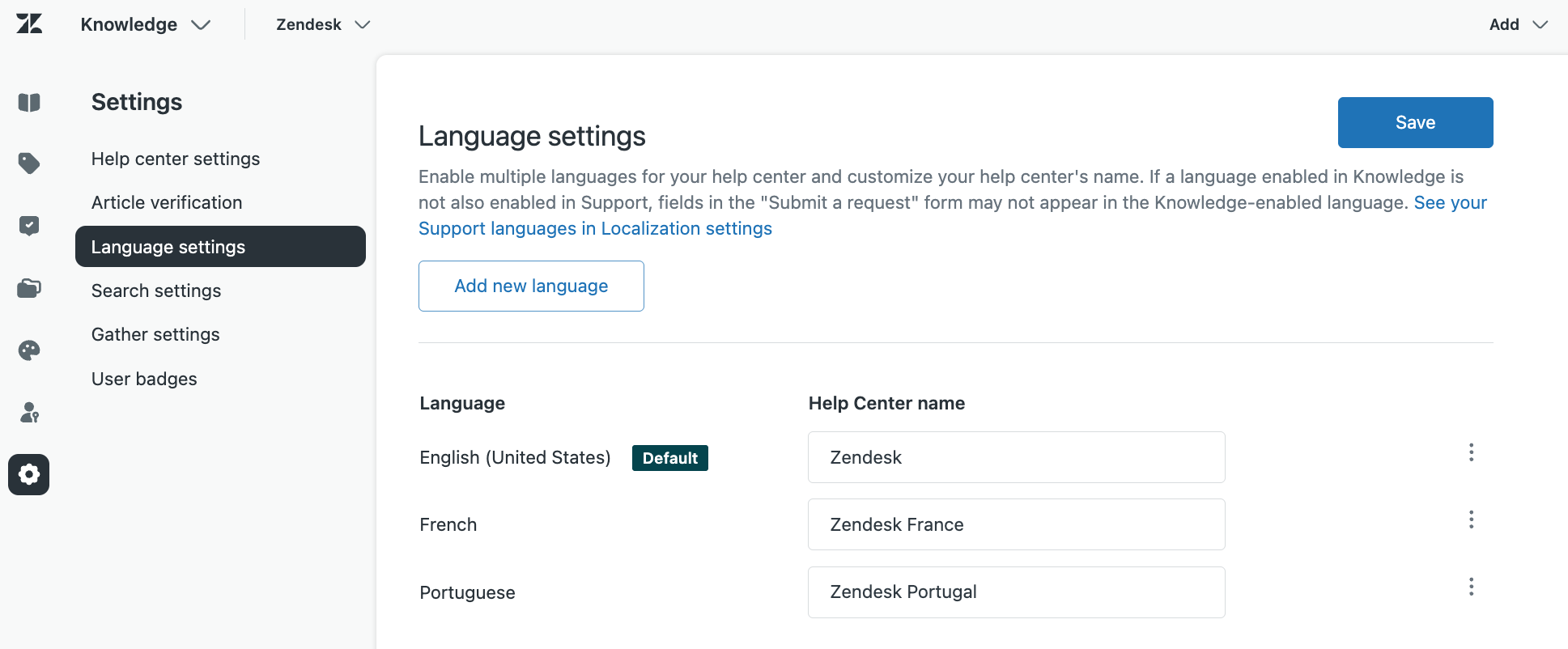Screen dimensions: 1568x649
Task: Open the articles book icon in sidebar
Action: tap(29, 103)
